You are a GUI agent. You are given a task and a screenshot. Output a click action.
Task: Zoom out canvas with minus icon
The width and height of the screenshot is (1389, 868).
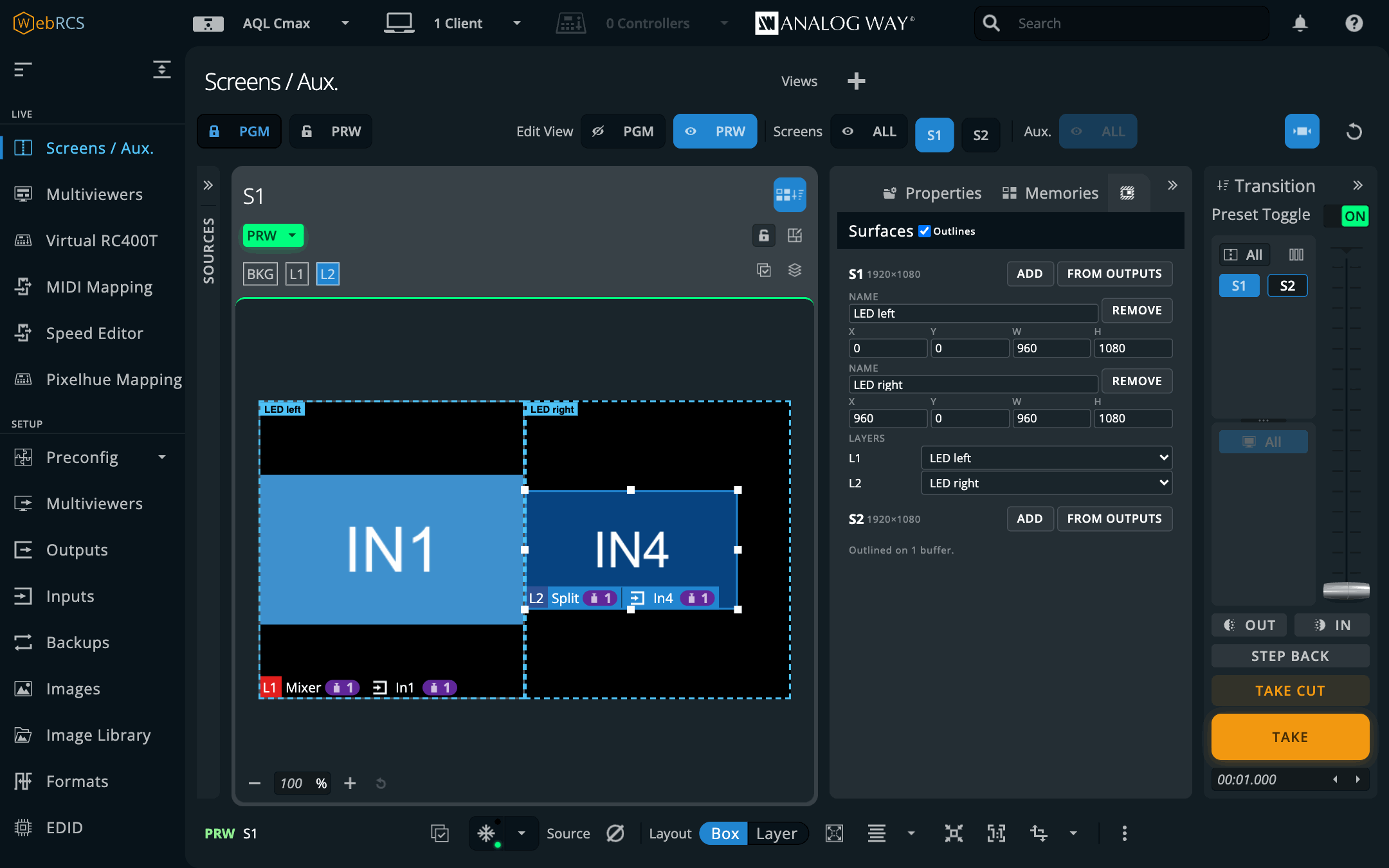(254, 783)
